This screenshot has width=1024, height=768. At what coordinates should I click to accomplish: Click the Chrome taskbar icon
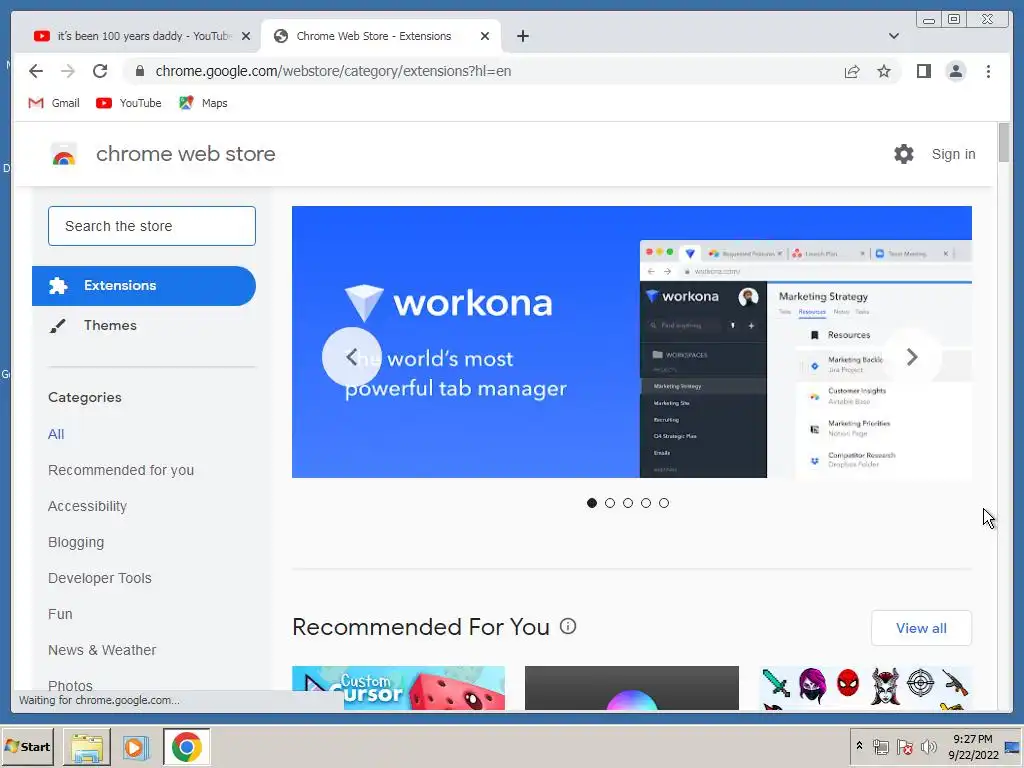point(187,747)
